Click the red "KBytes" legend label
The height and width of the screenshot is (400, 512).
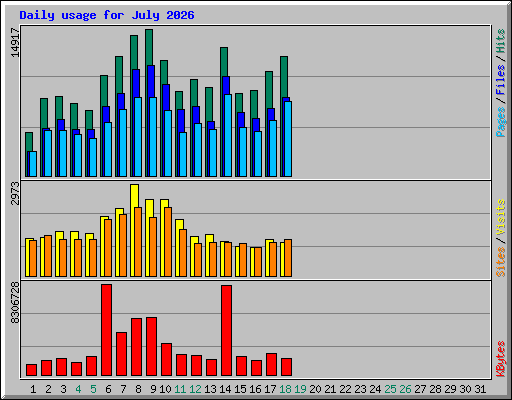click(x=501, y=359)
